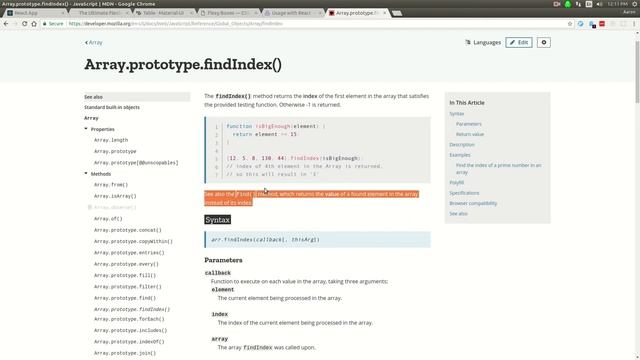The image size is (640, 360).
Task: Open Array.prototype.join() in sidebar
Action: (125, 353)
